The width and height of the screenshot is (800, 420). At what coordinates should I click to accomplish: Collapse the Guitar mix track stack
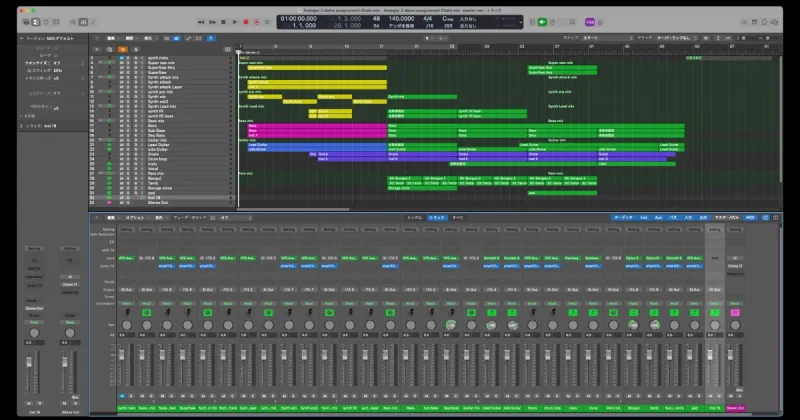(x=100, y=140)
